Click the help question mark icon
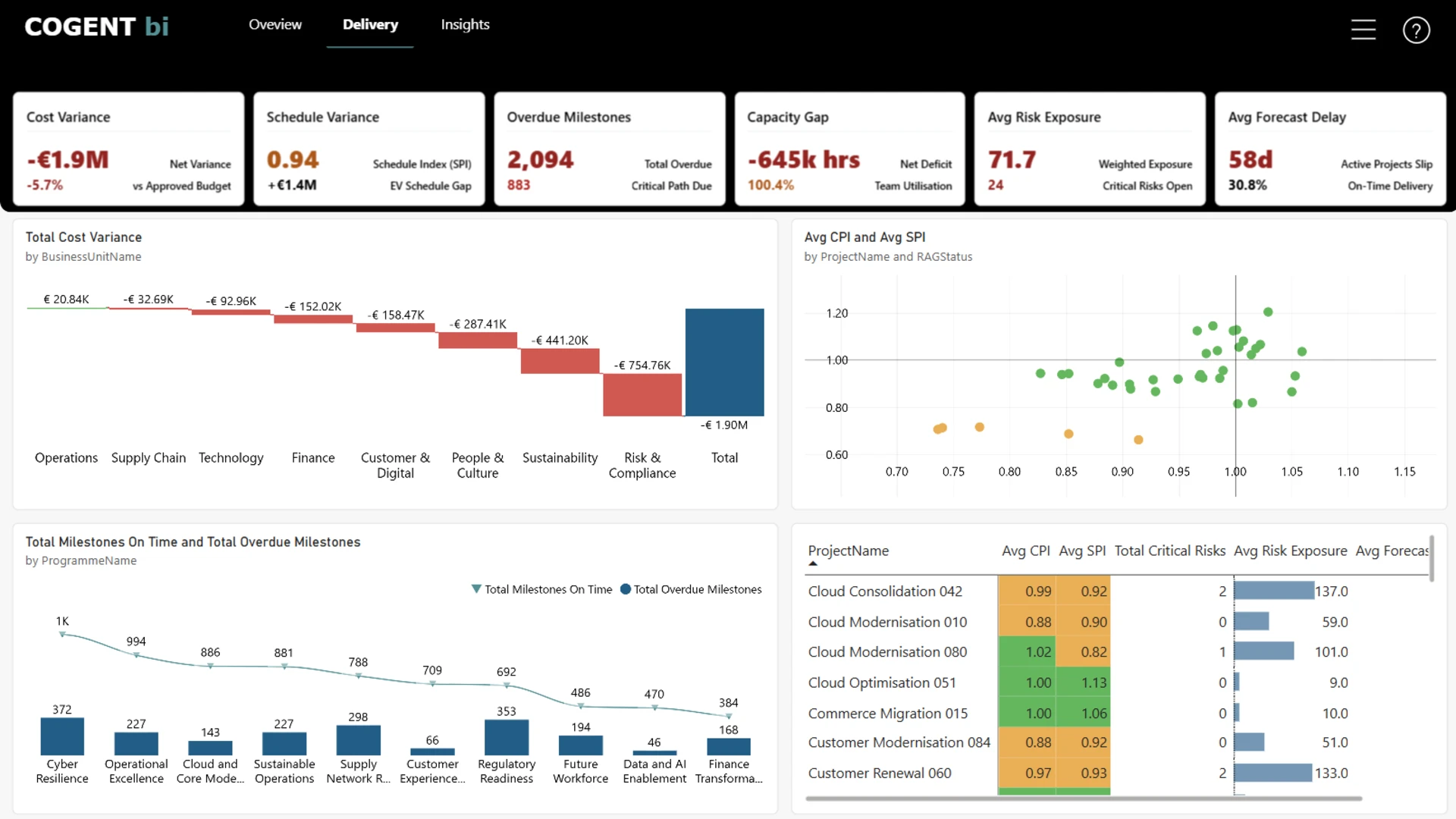This screenshot has width=1456, height=819. point(1416,30)
